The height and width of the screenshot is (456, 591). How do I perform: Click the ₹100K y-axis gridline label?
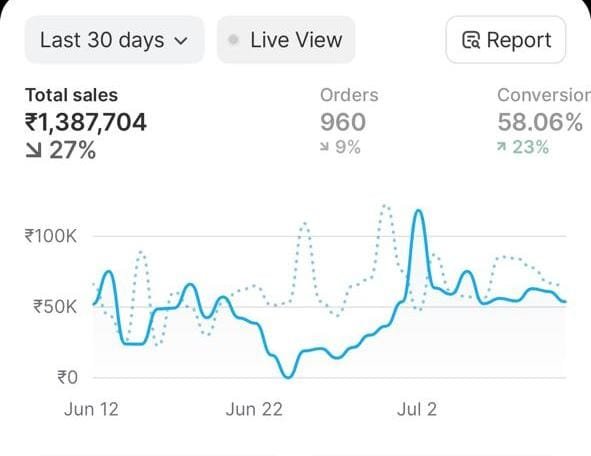point(51,236)
